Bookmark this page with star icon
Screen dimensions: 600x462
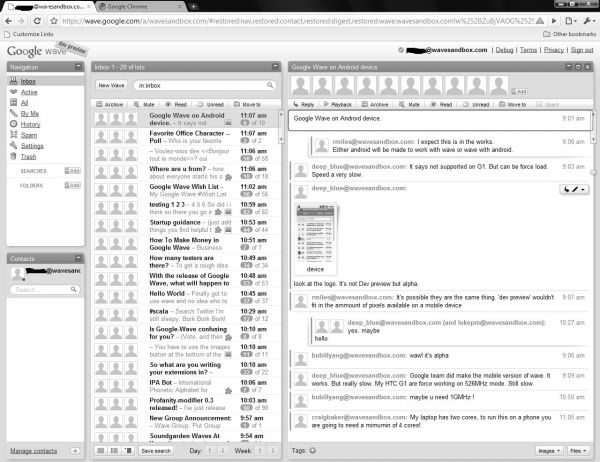click(x=54, y=21)
